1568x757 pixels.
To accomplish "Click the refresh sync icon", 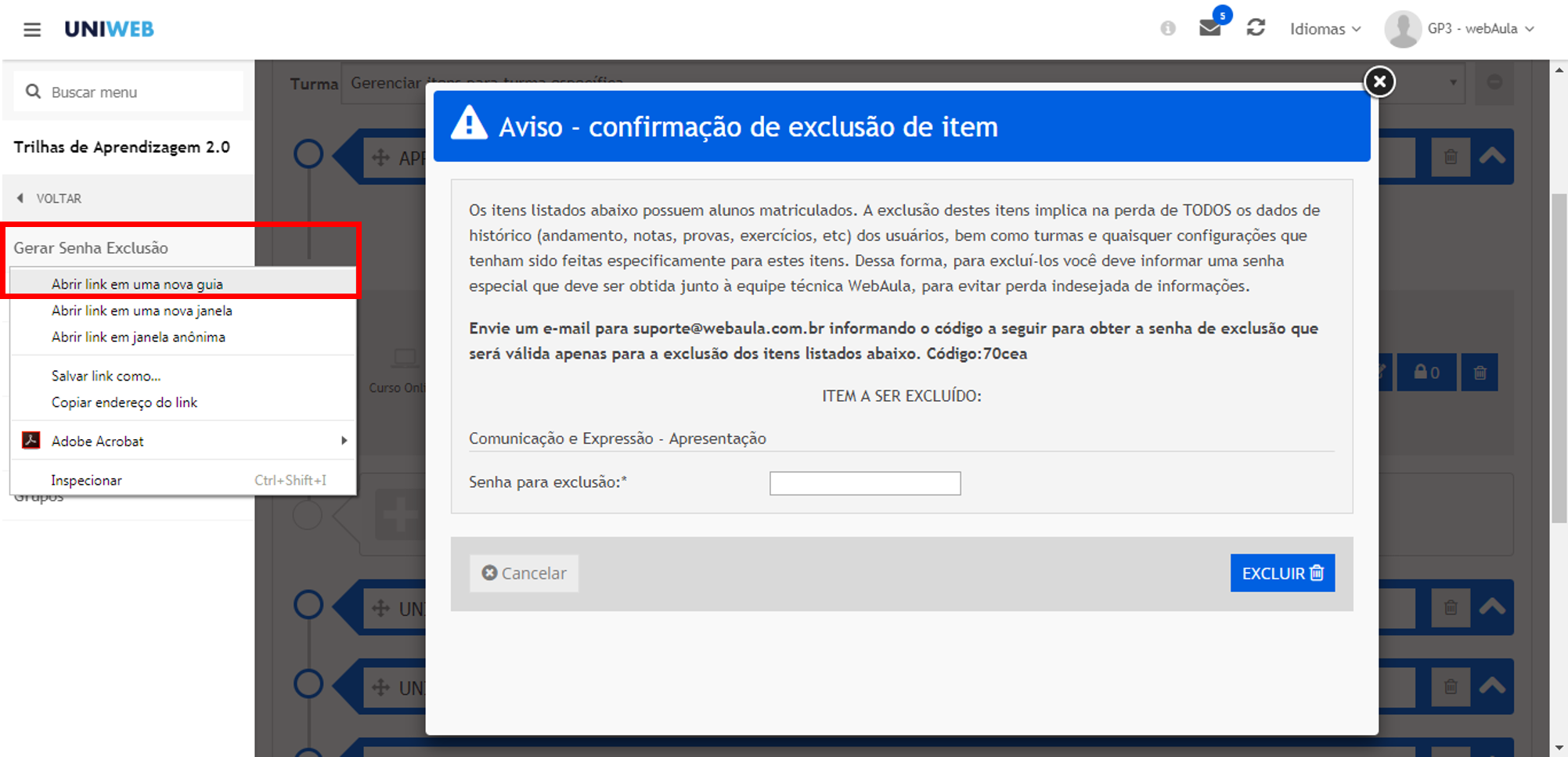I will (1256, 28).
